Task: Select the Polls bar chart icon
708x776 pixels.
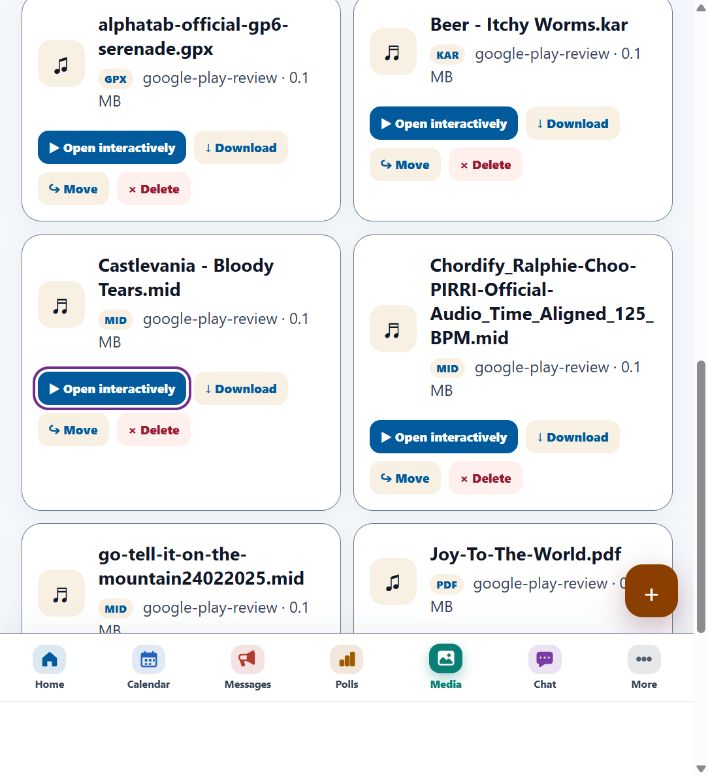Action: [x=347, y=659]
